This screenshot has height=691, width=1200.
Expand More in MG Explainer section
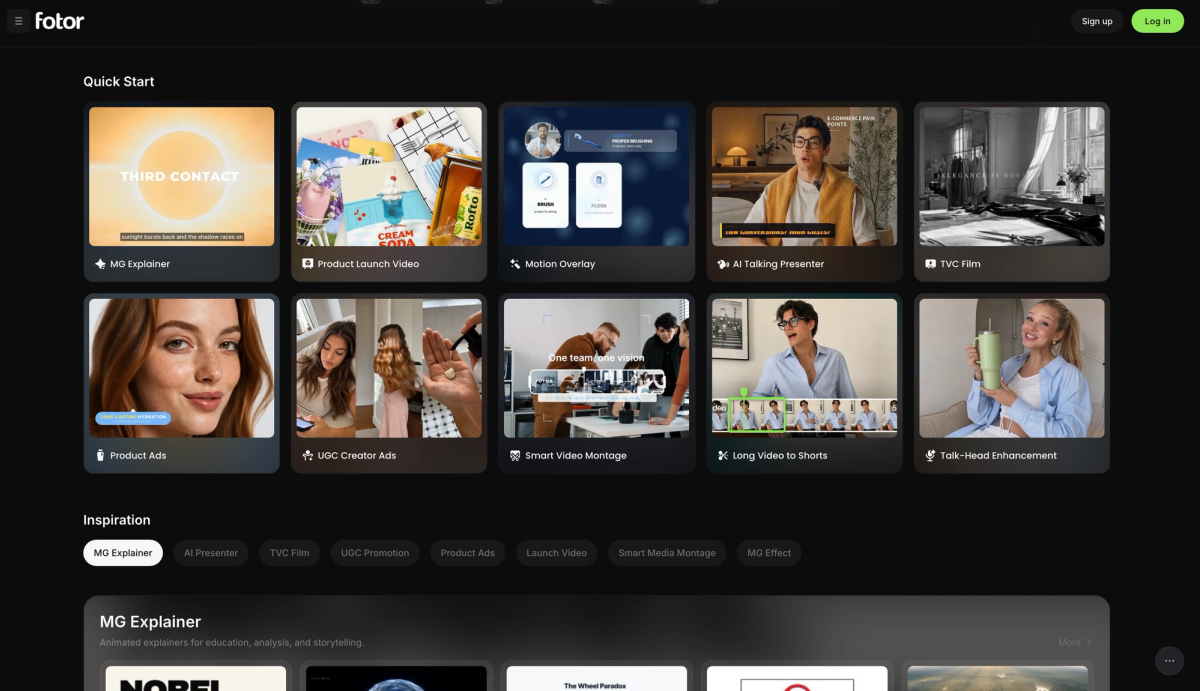coord(1075,642)
